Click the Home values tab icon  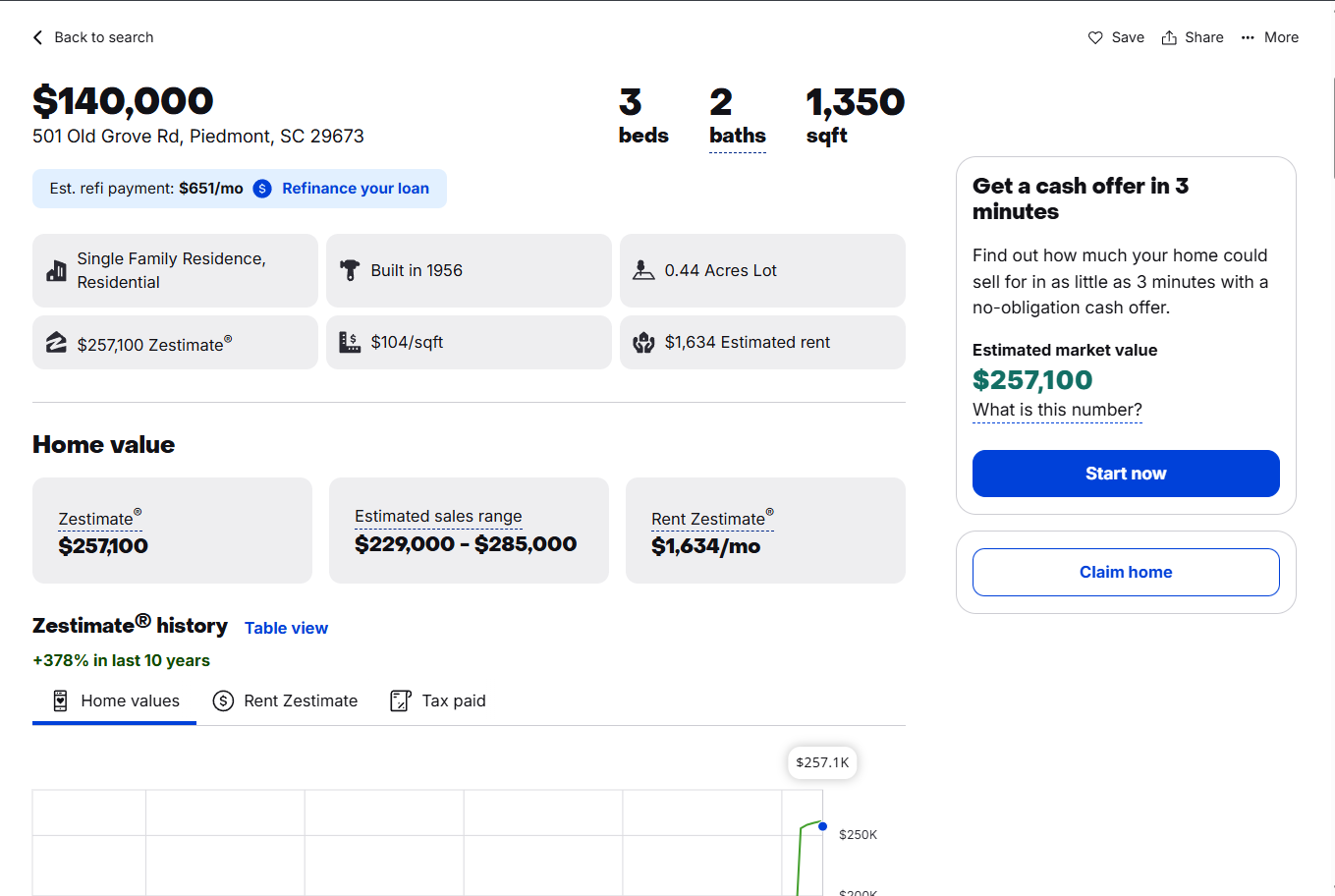click(x=61, y=700)
